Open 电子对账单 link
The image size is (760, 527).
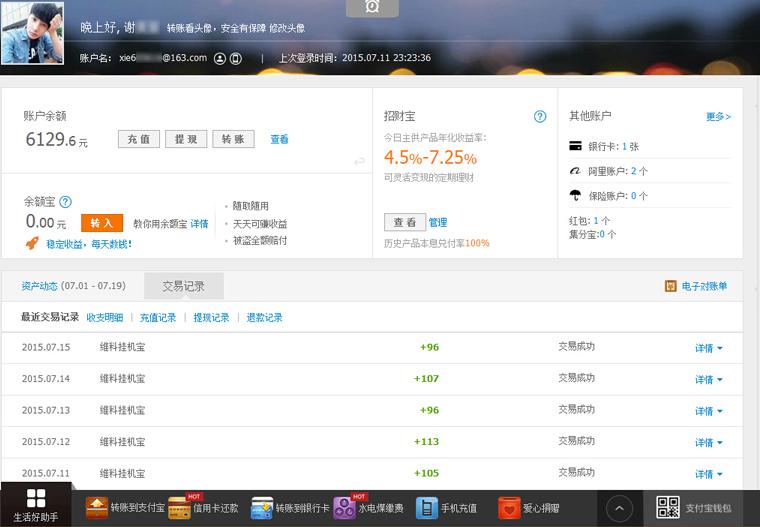704,286
